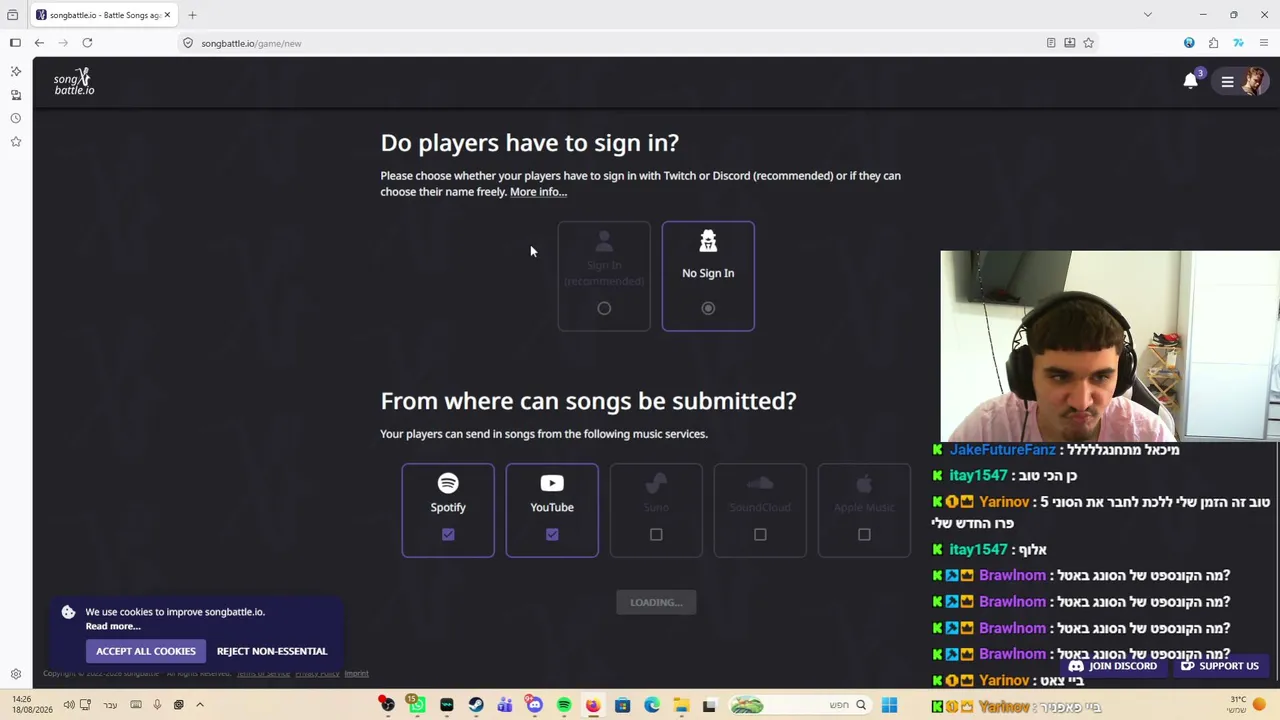Image resolution: width=1280 pixels, height=720 pixels.
Task: Open the sidebar bookmarks star icon
Action: (x=15, y=142)
